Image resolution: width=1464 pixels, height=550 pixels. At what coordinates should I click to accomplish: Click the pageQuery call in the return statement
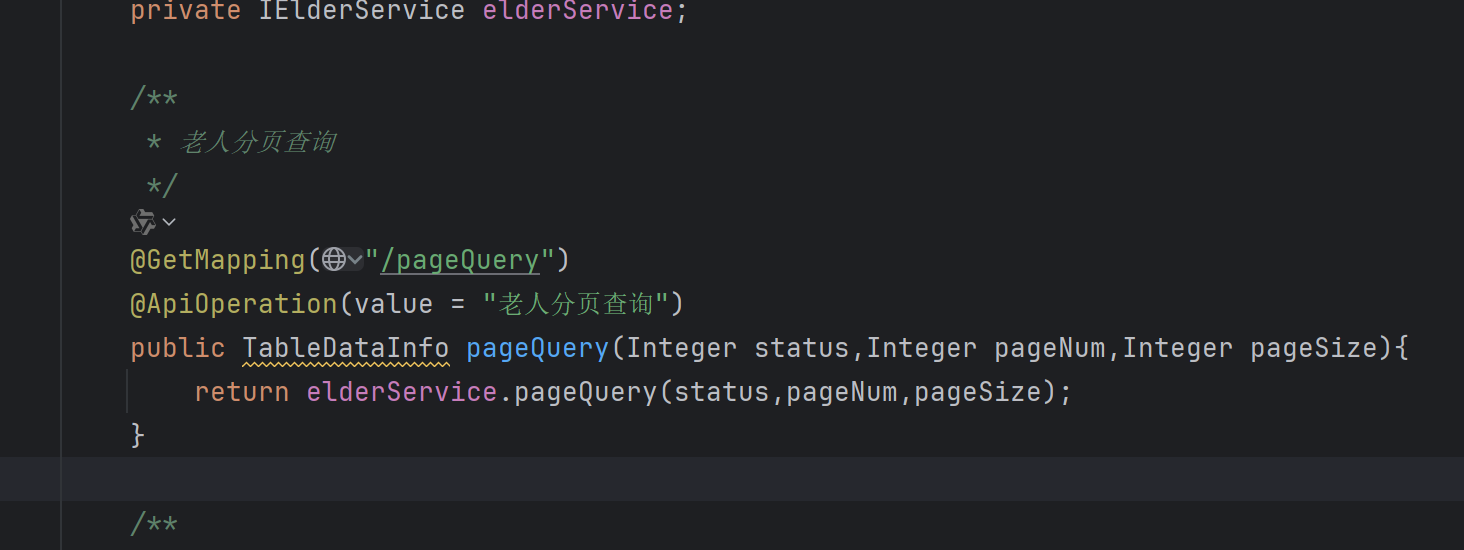586,392
